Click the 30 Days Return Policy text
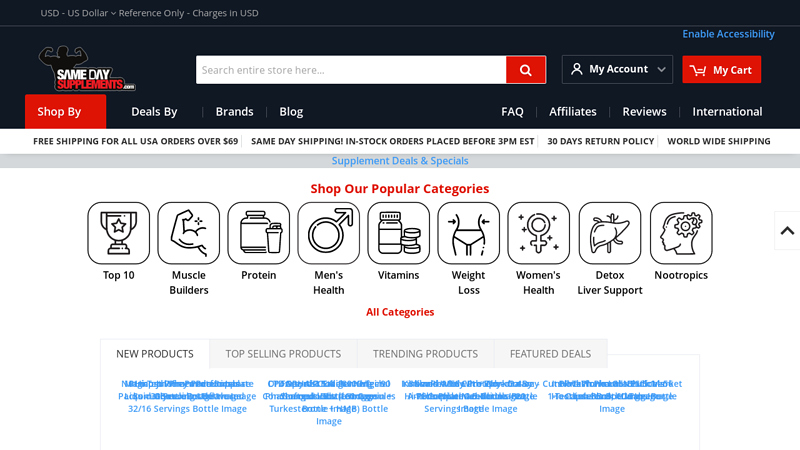800x450 pixels. click(x=601, y=141)
